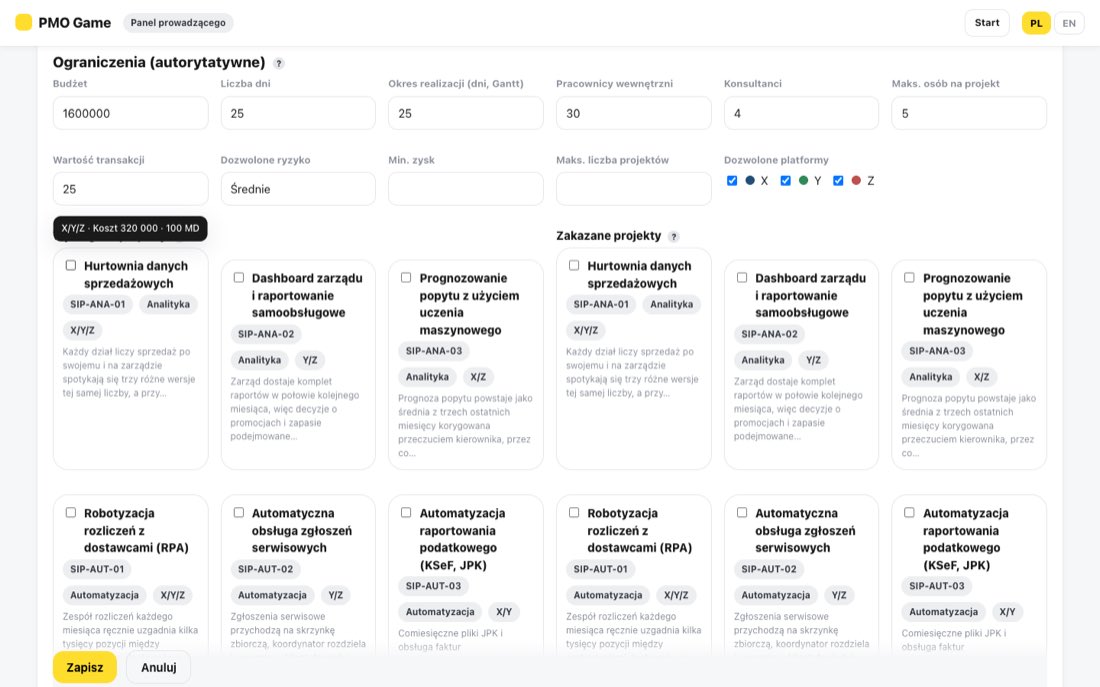Screen dimensions: 1100x687
Task: Check Dashboard zarządu in Zakazane projekty
Action: click(x=742, y=277)
